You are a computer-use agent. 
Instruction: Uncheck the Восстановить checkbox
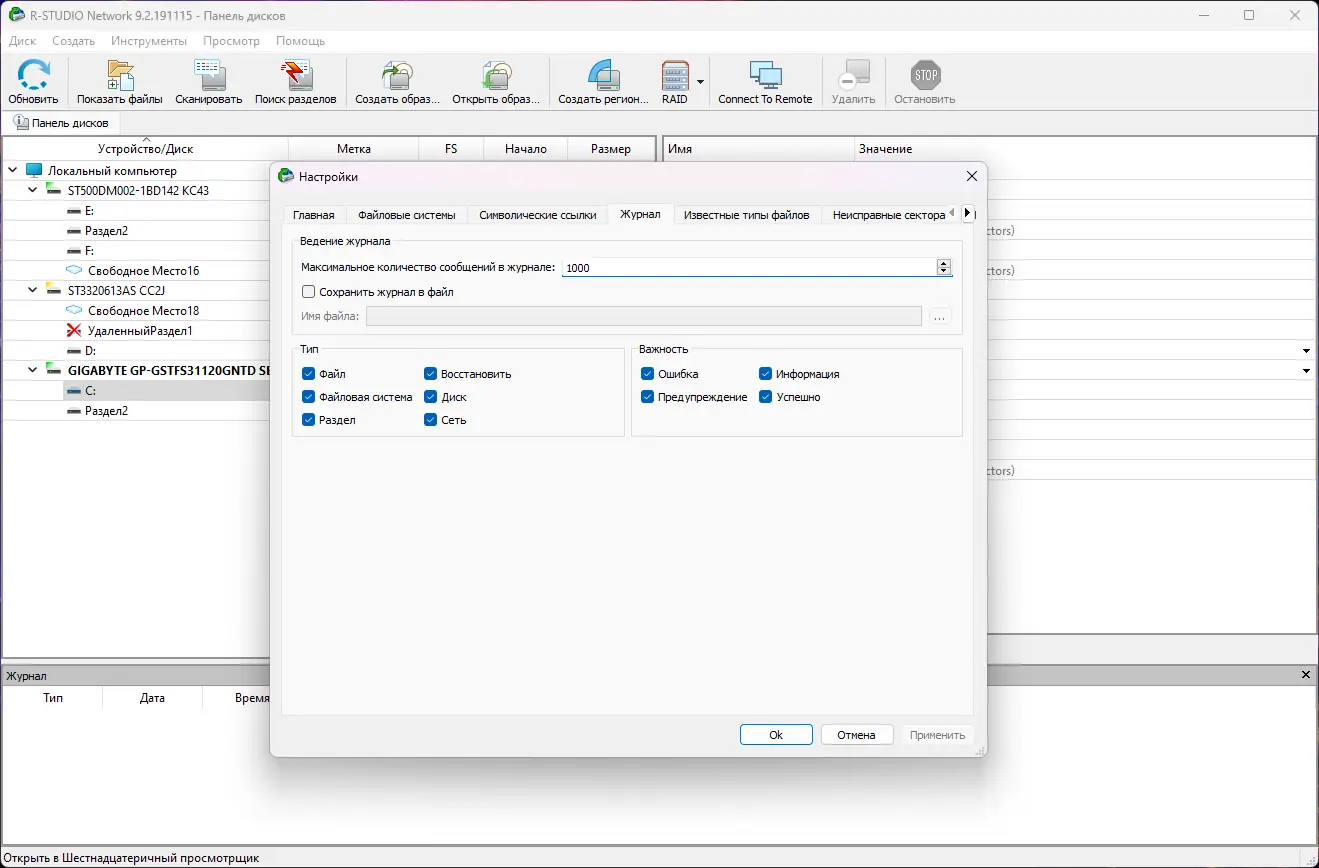click(x=431, y=374)
